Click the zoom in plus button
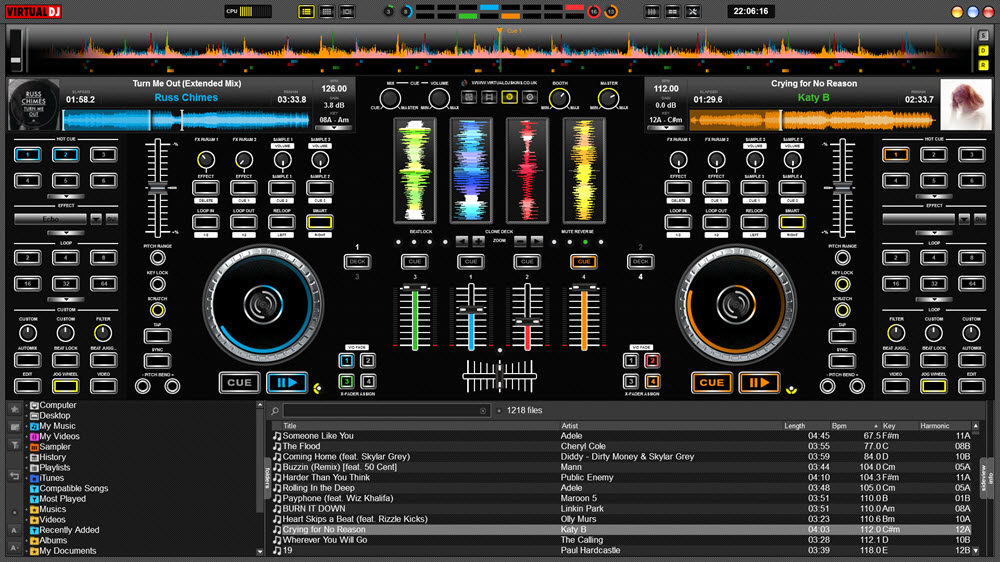Viewport: 1000px width, 562px height. (478, 241)
